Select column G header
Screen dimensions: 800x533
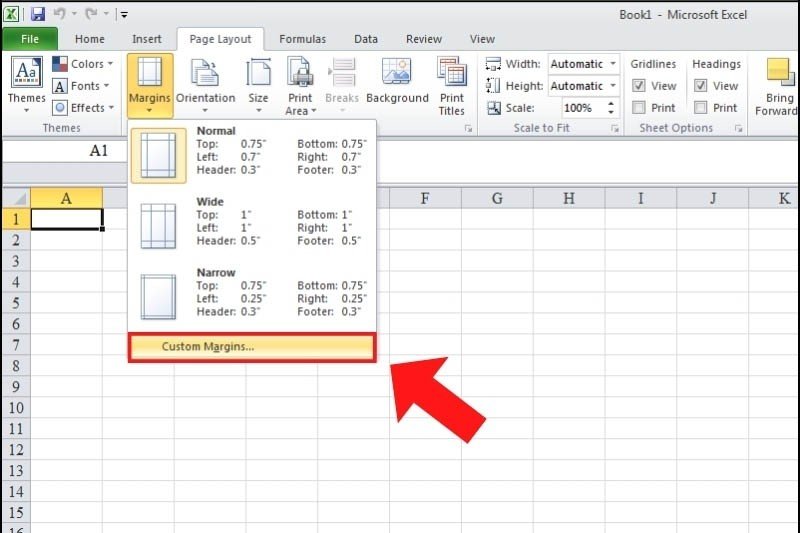(497, 198)
